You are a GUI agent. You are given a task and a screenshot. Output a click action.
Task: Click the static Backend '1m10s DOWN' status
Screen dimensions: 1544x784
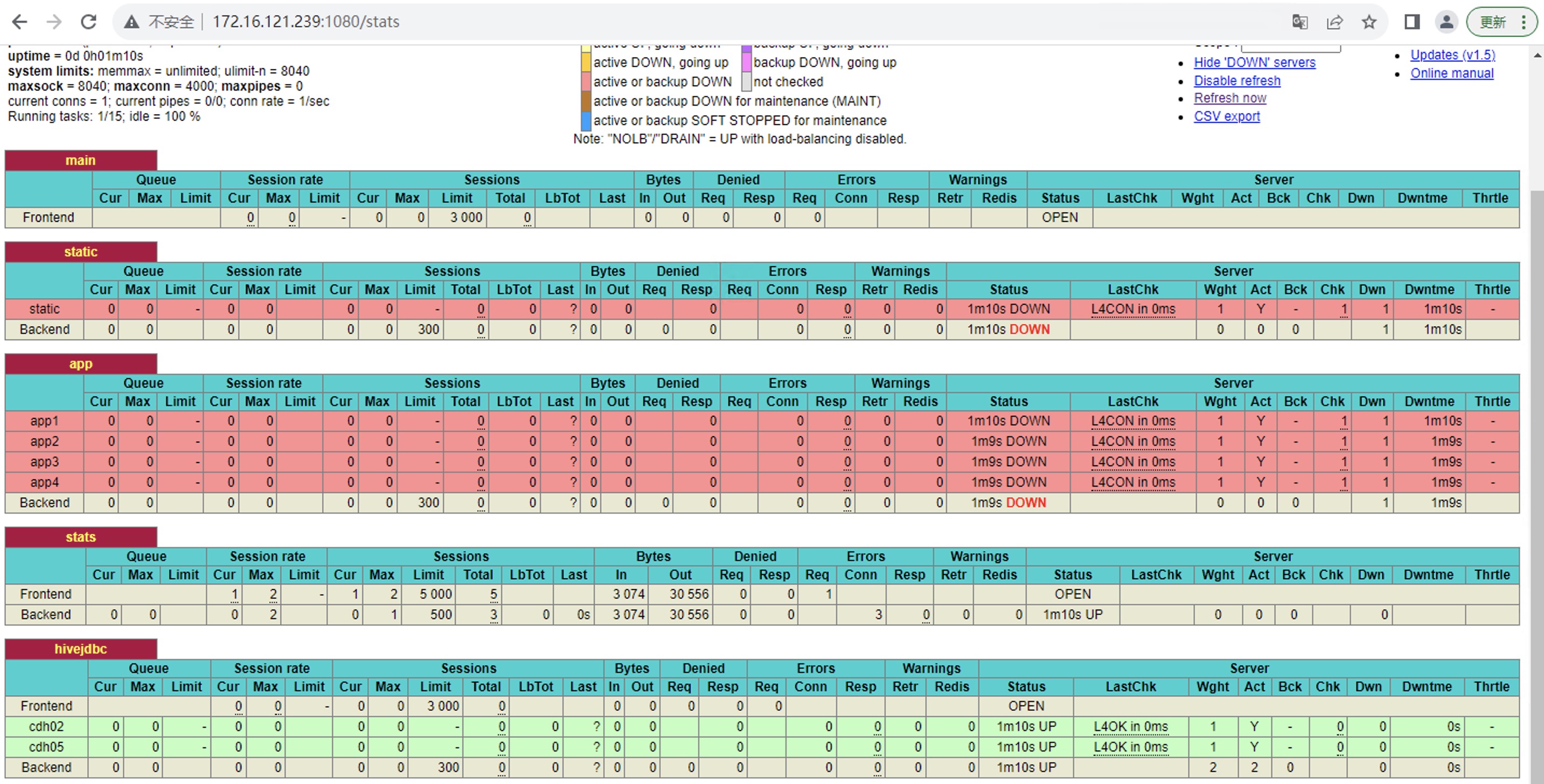[x=1008, y=330]
